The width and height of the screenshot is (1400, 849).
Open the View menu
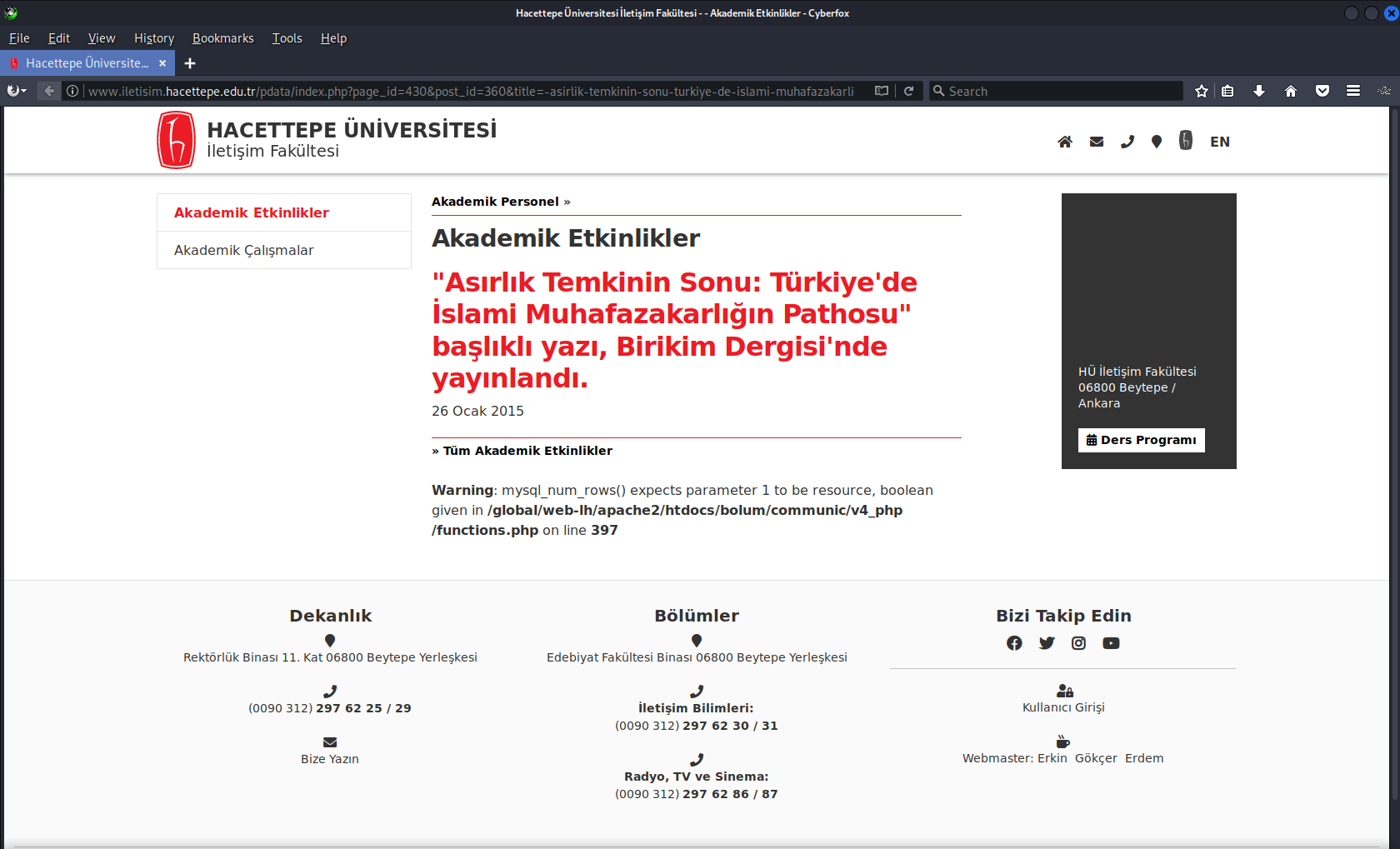click(102, 38)
